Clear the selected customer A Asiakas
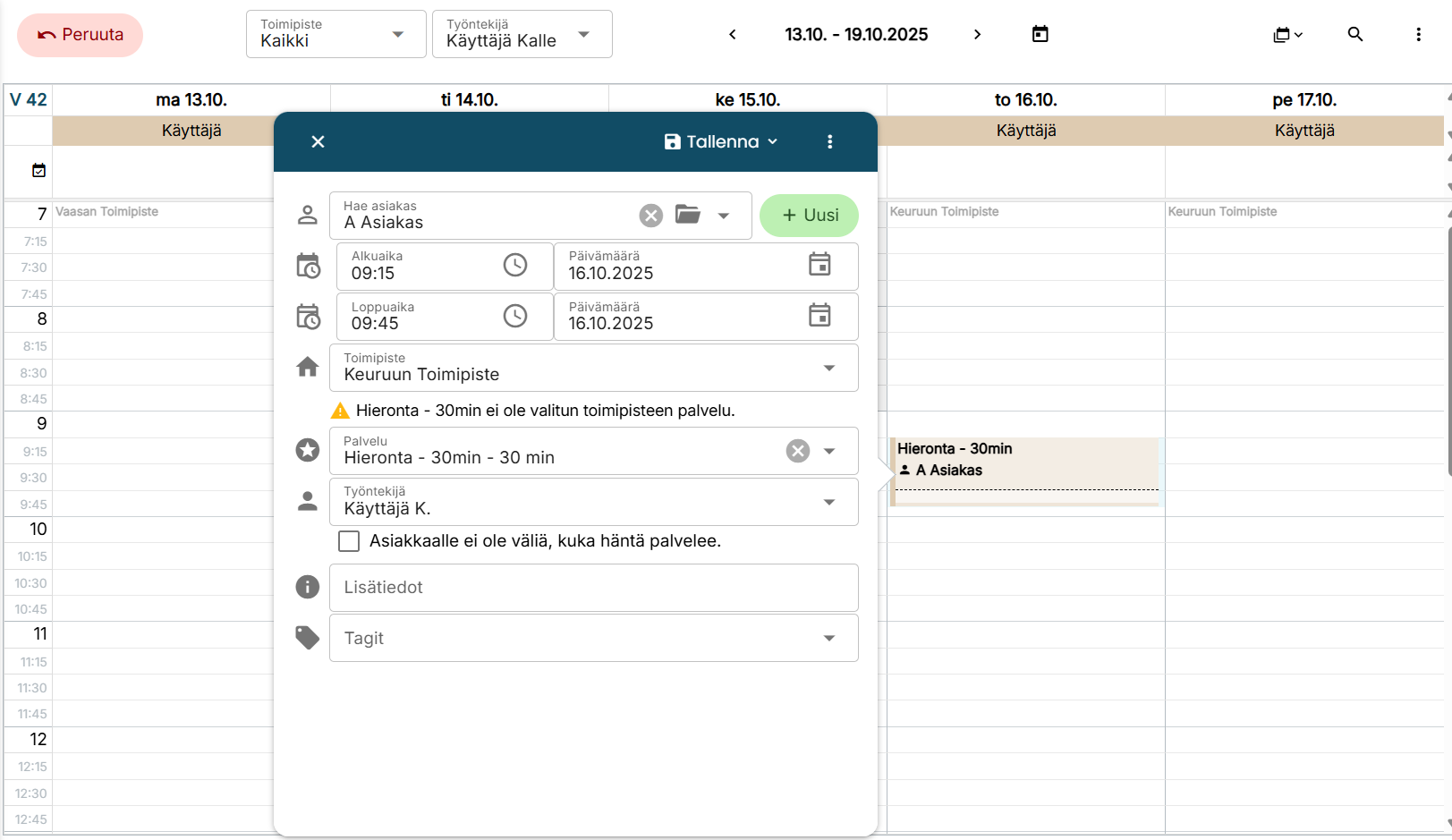The height and width of the screenshot is (840, 1452). (x=650, y=216)
